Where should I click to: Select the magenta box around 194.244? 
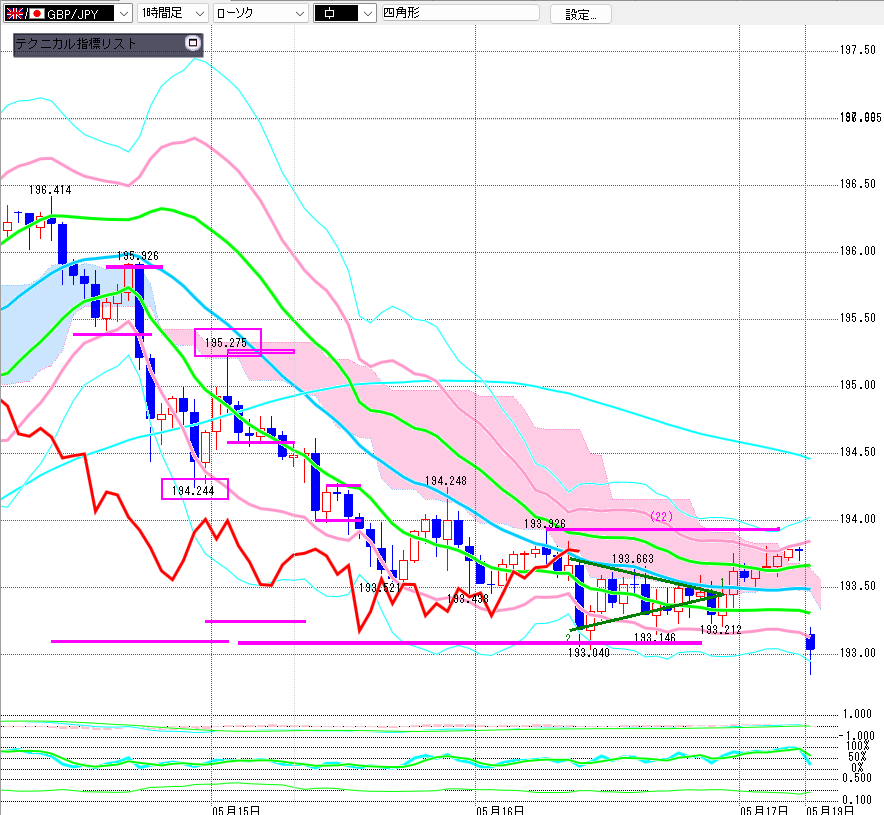(x=194, y=489)
